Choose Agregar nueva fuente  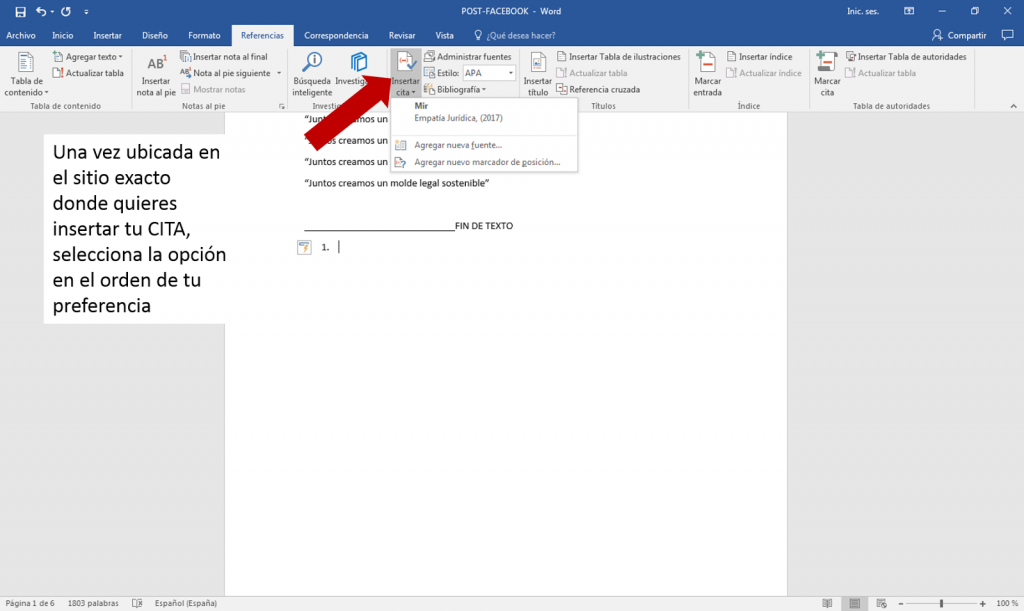[x=484, y=145]
